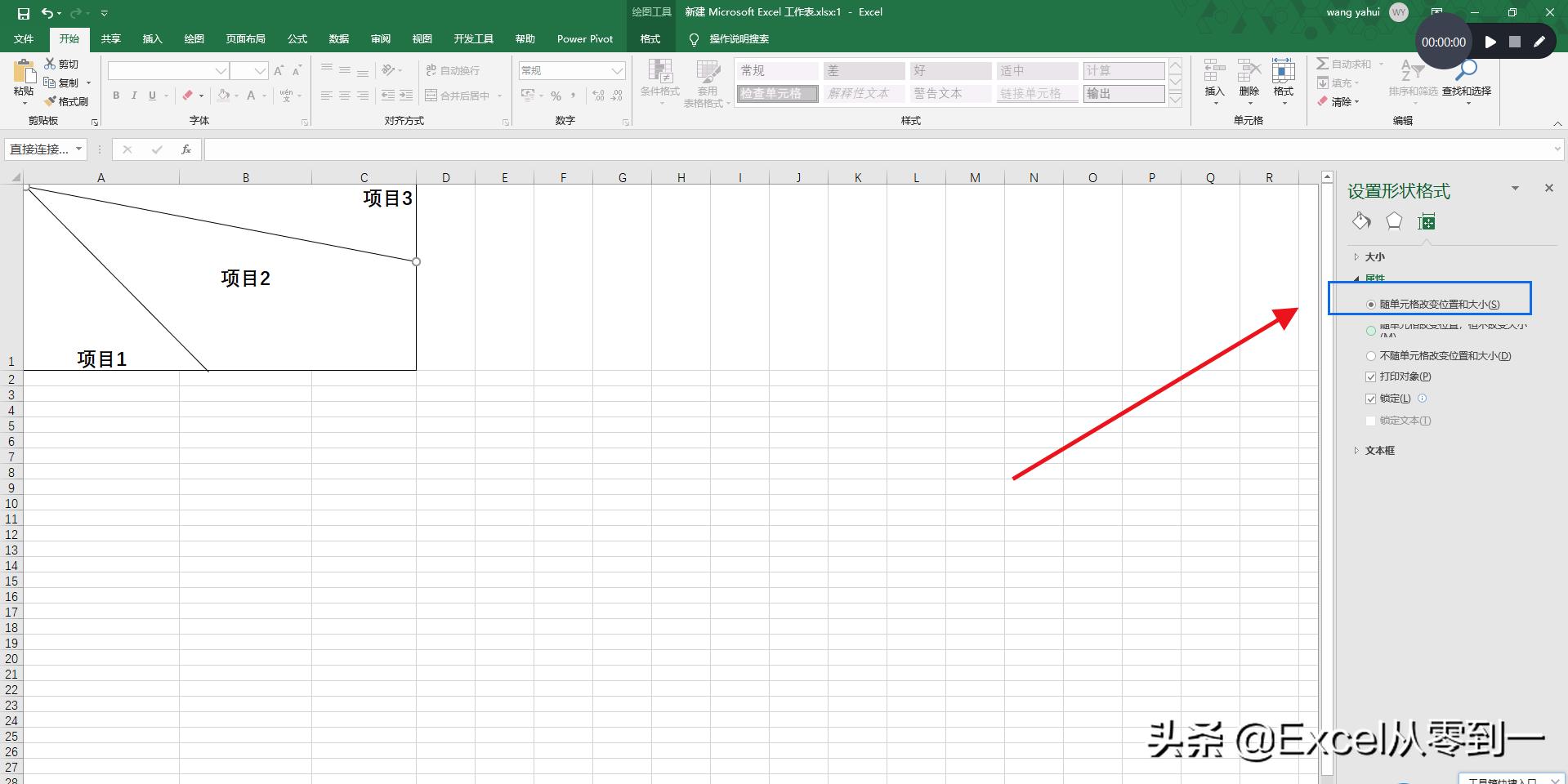
Task: Open the number format 常规 dropdown
Action: point(618,71)
